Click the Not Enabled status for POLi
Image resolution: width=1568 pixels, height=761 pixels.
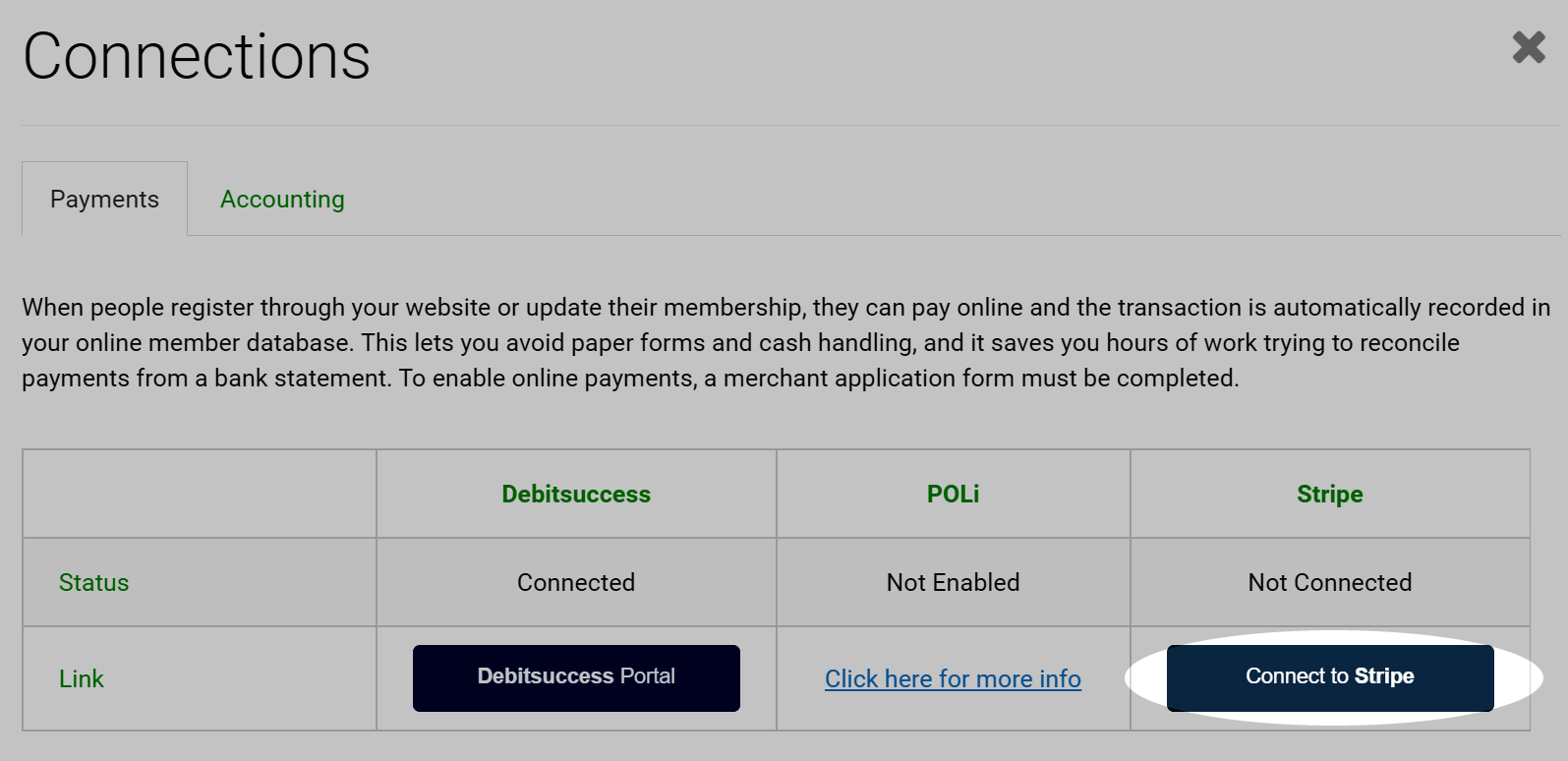point(953,582)
